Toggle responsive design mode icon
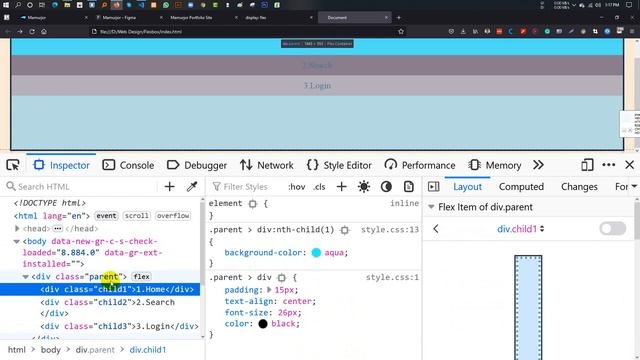This screenshot has width=640, height=360. [587, 165]
